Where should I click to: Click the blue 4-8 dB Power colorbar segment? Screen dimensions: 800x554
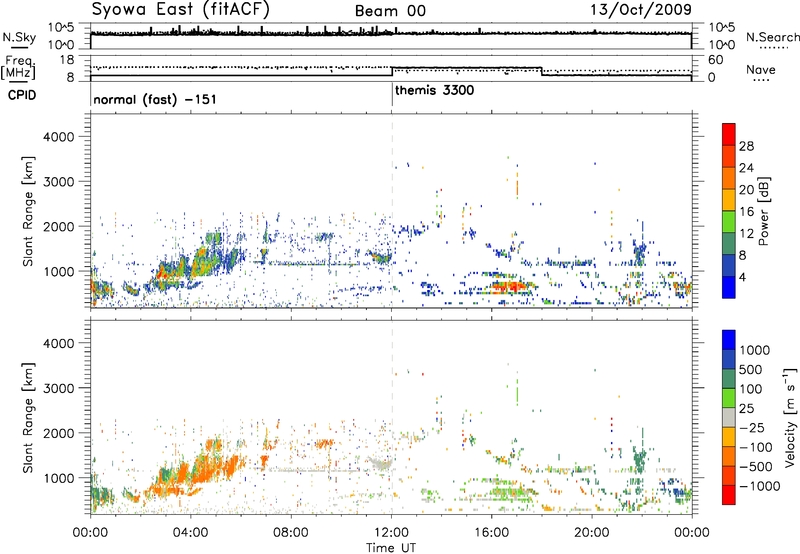[729, 265]
